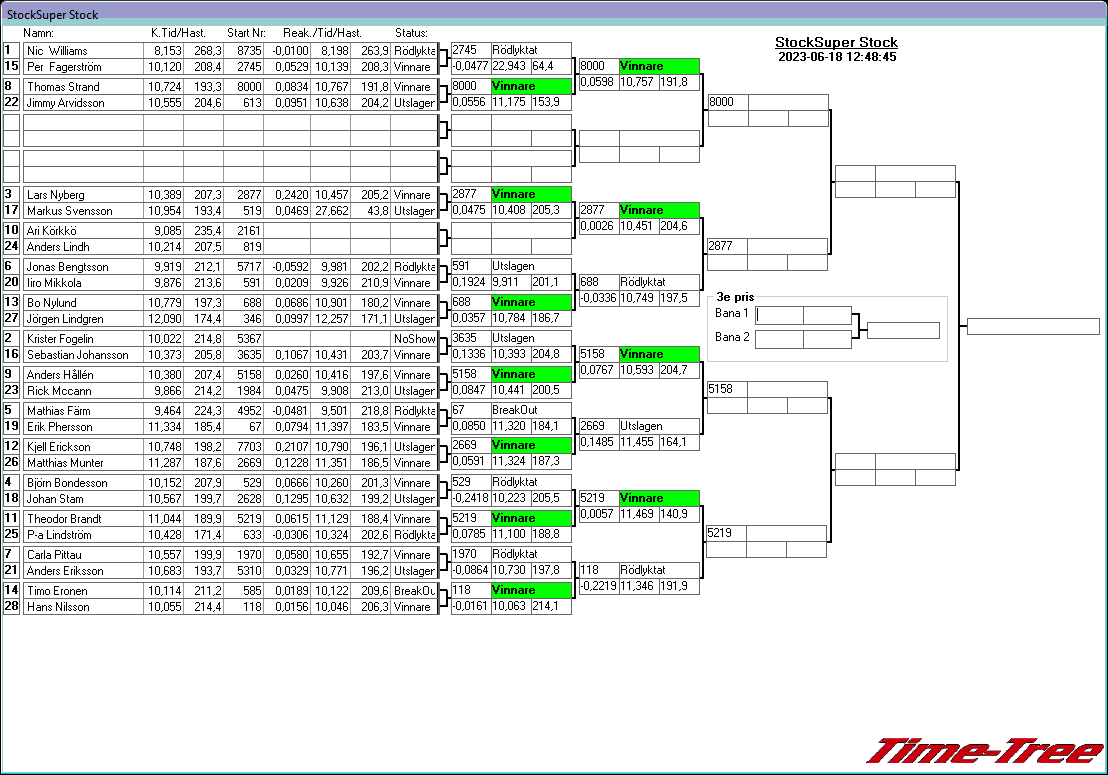Select the green Vinnare cell beside 2669
Viewport: 1108px width, 775px height.
tap(530, 445)
